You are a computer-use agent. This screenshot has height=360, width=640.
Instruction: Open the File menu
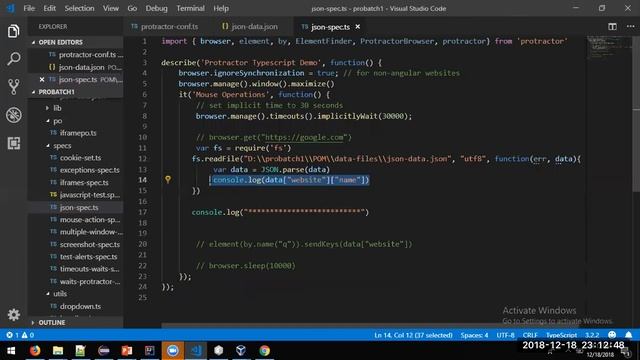29,8
